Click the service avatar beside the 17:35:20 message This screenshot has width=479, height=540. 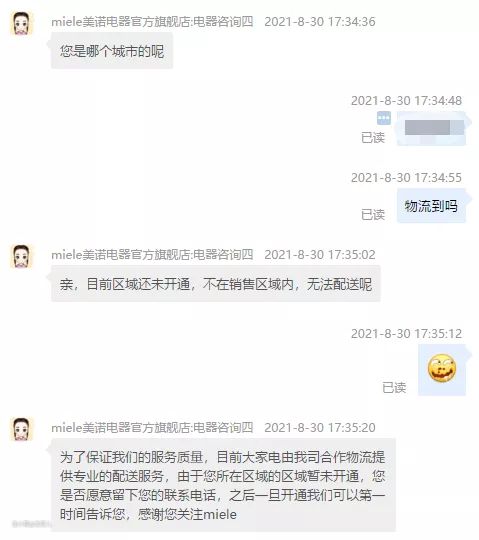coord(22,429)
